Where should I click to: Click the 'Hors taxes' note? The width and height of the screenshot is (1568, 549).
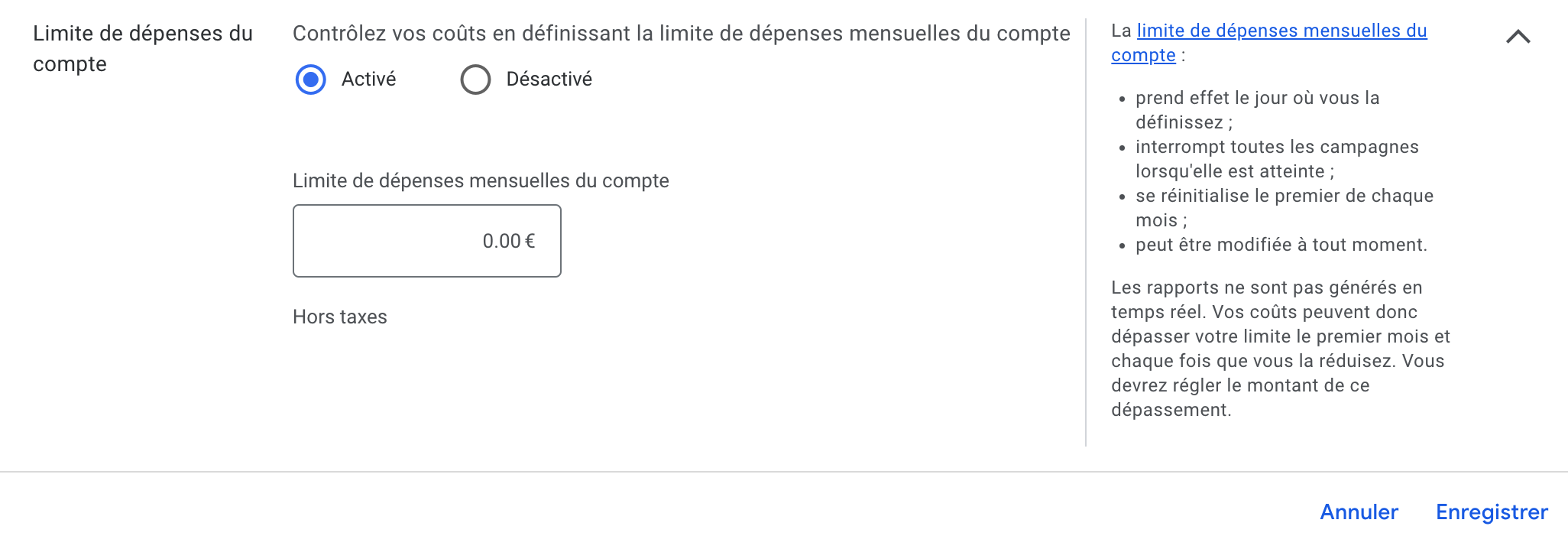(x=340, y=317)
